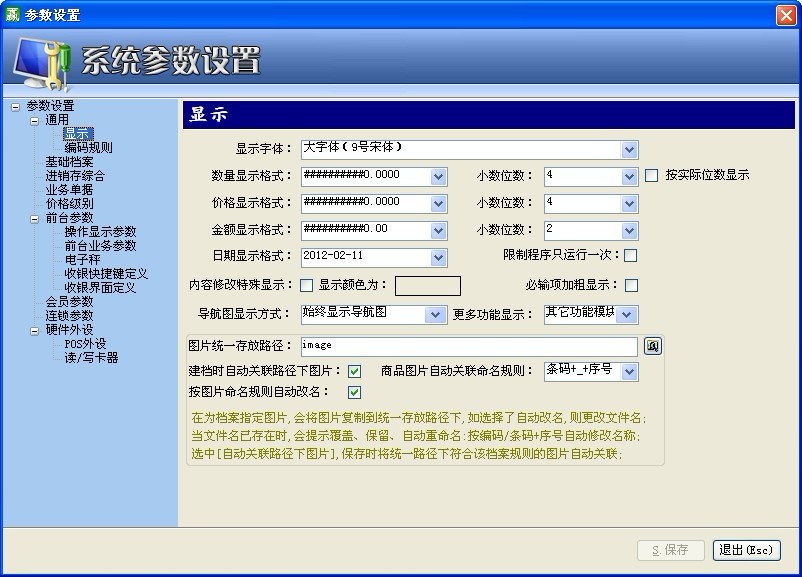Open 小数位数 dropdown for 价格 row
Image resolution: width=802 pixels, height=577 pixels.
click(x=629, y=204)
